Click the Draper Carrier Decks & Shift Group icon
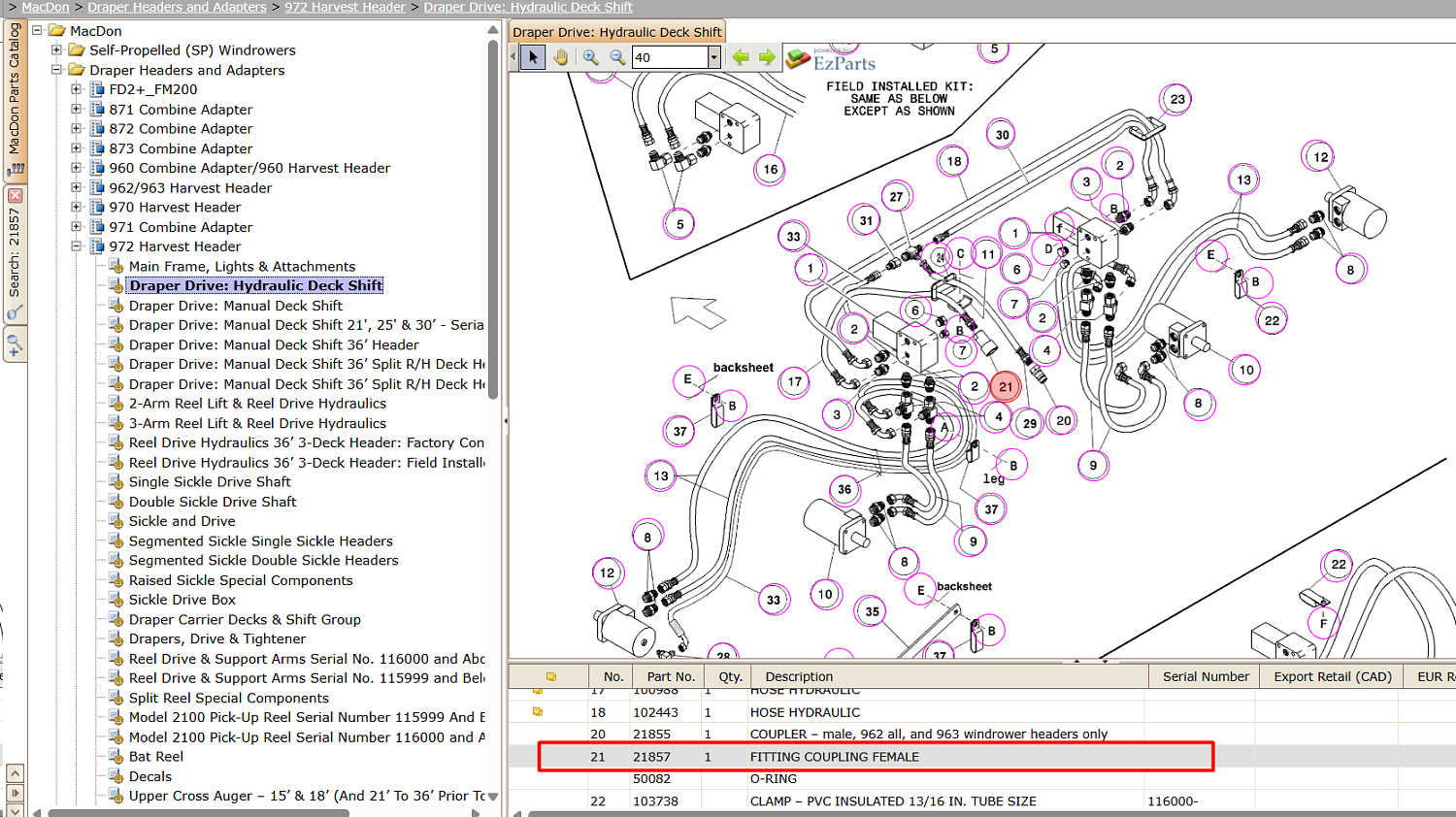 (x=116, y=619)
